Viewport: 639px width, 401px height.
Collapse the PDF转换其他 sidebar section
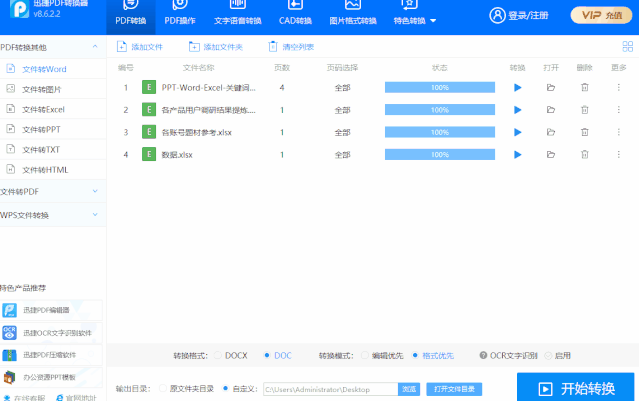(x=95, y=47)
